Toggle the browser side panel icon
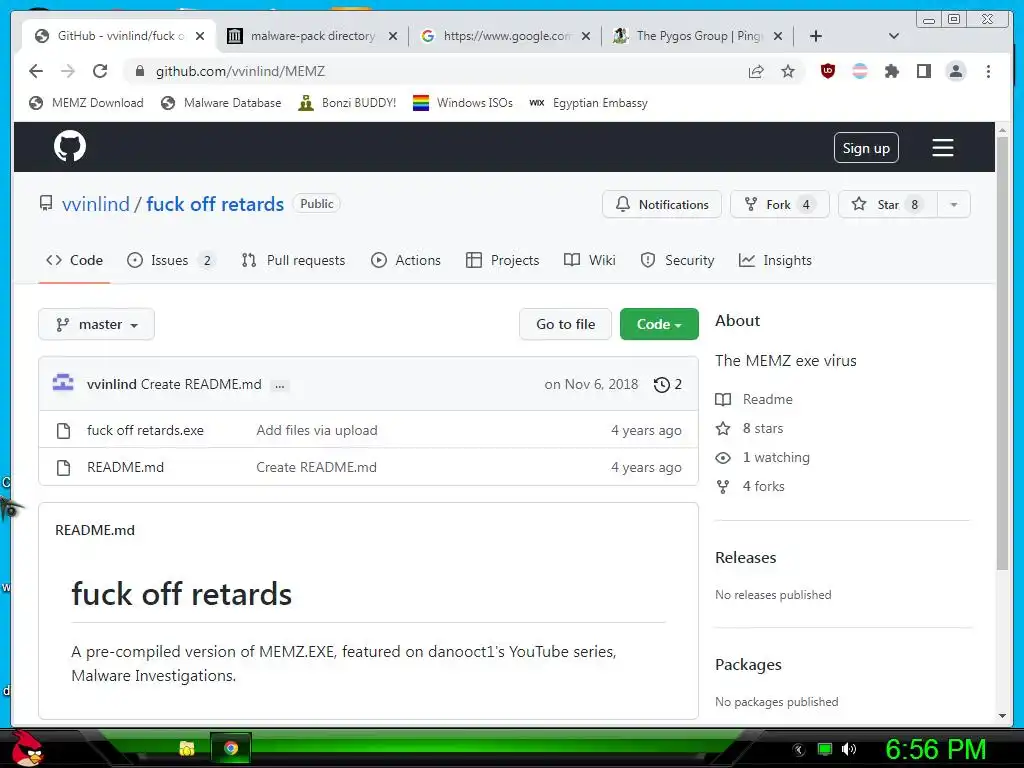The height and width of the screenshot is (768, 1024). point(923,71)
